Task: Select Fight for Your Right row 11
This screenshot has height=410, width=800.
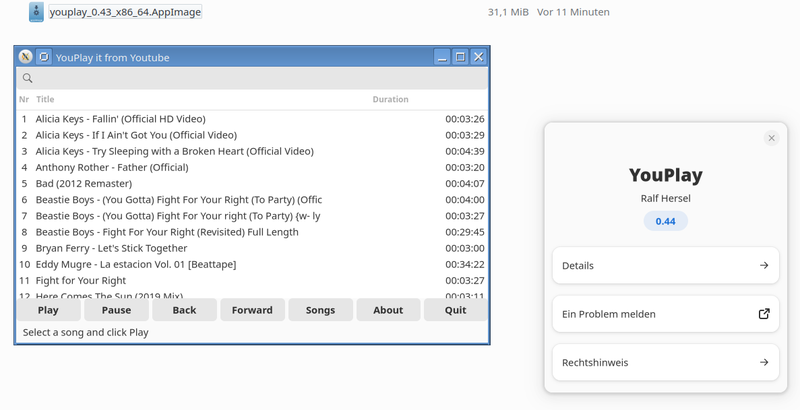Action: pos(252,280)
